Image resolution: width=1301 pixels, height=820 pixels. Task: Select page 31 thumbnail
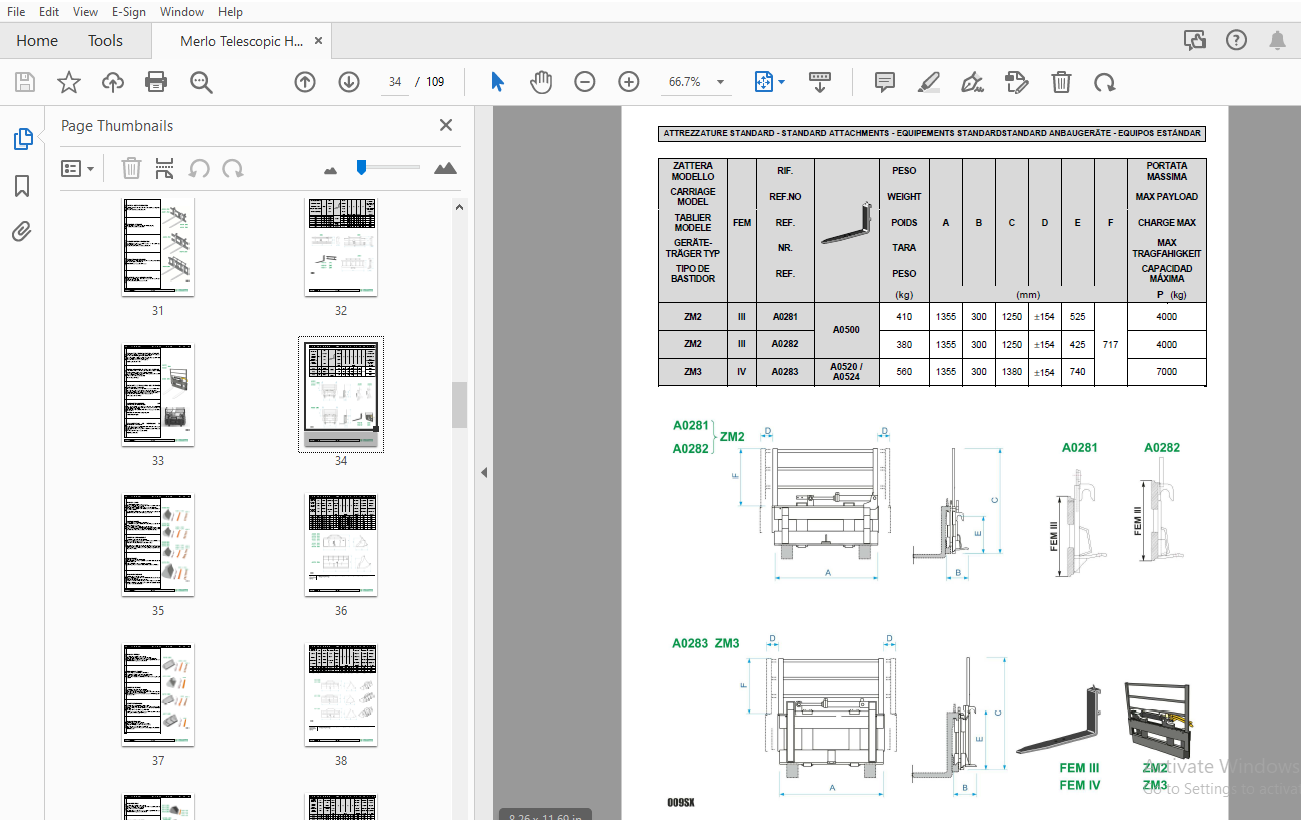point(158,247)
